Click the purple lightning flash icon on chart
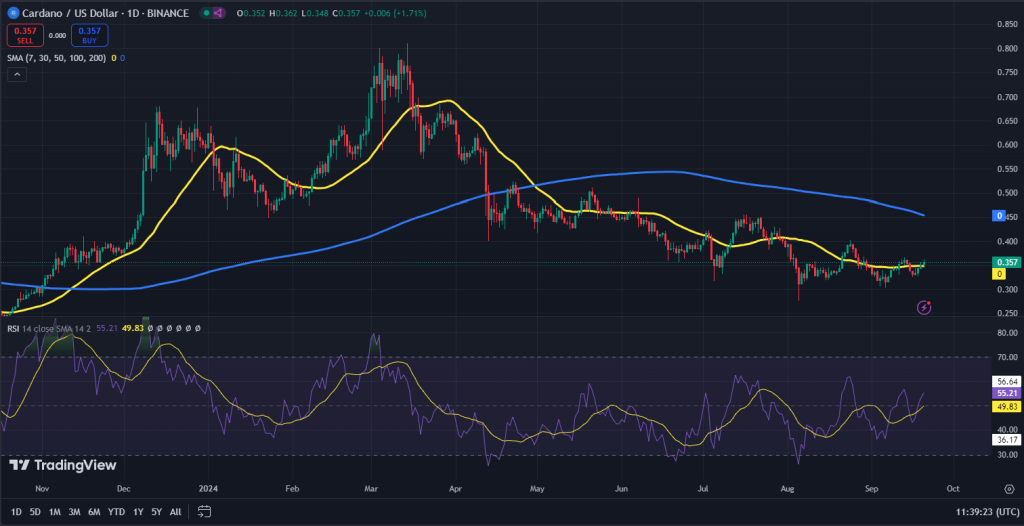This screenshot has width=1024, height=526. (x=924, y=306)
